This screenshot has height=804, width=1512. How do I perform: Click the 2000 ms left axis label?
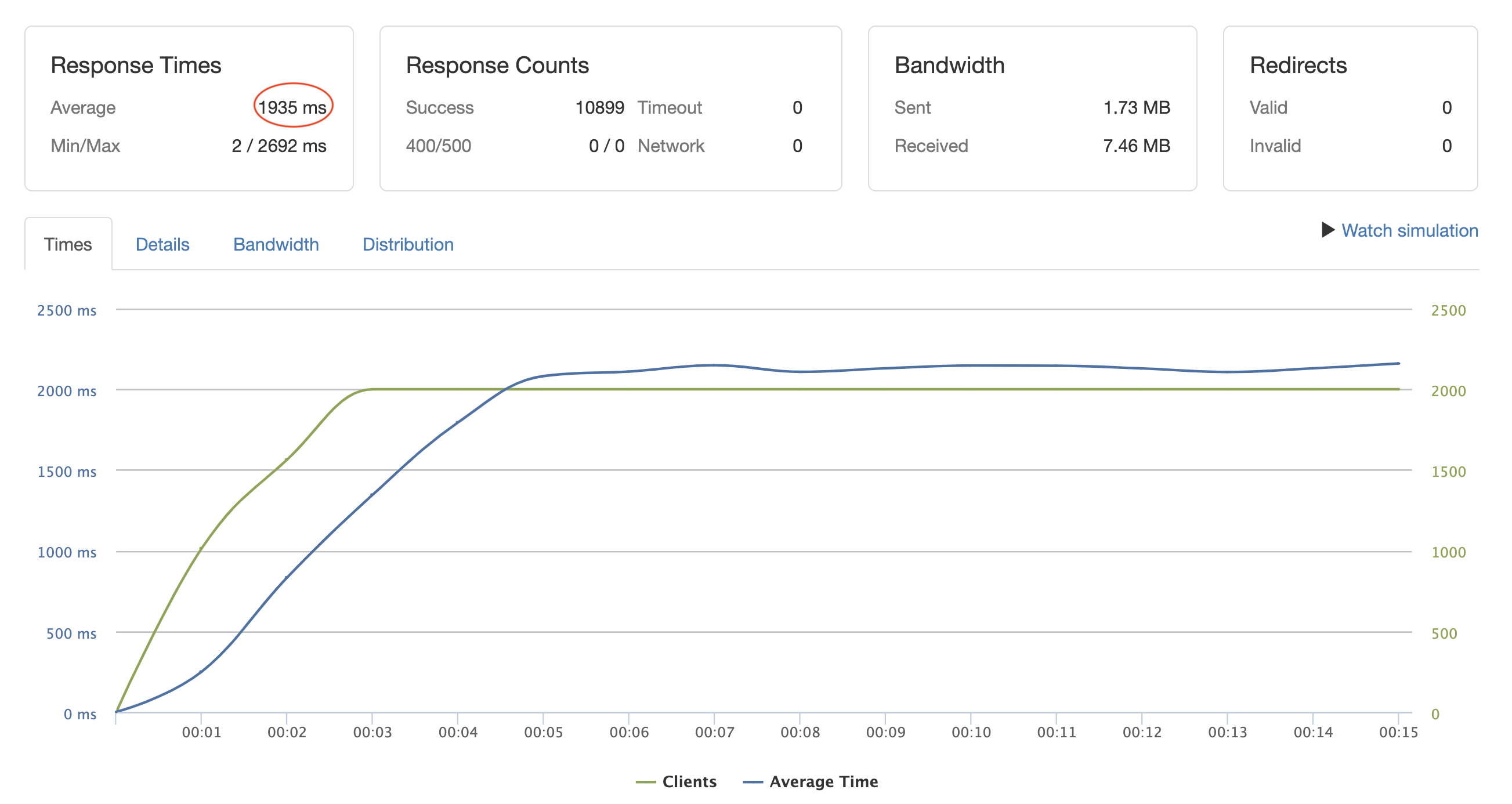point(66,391)
